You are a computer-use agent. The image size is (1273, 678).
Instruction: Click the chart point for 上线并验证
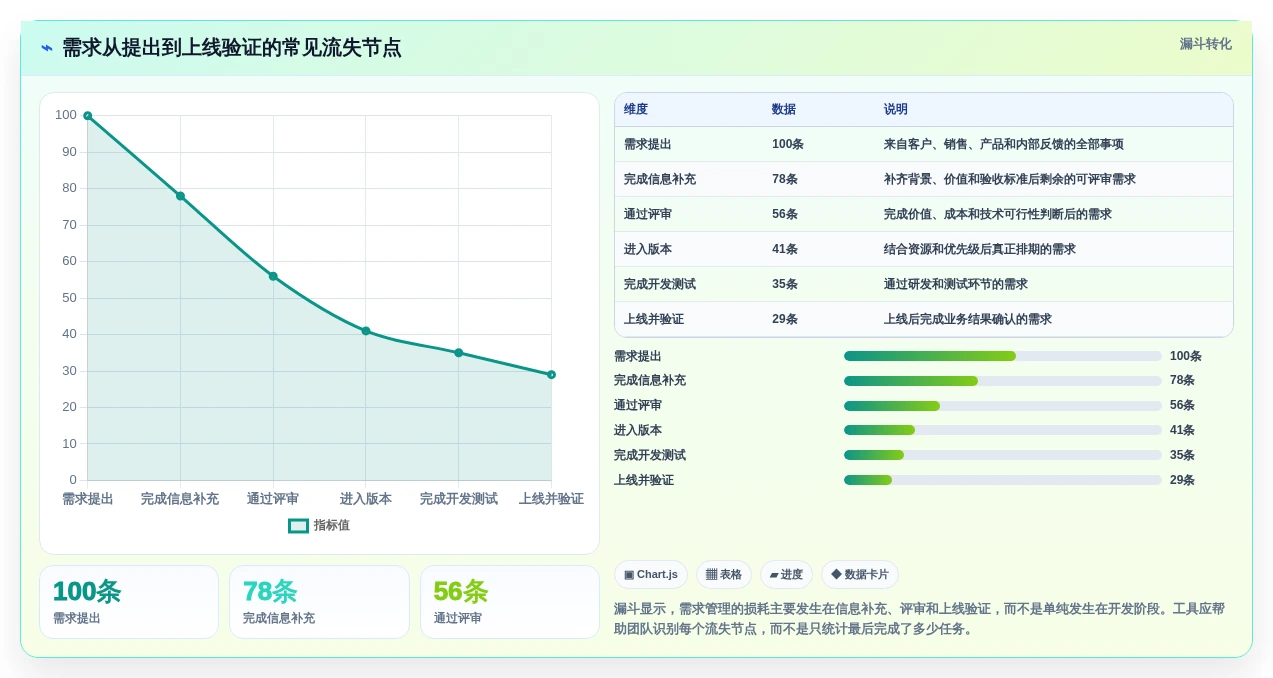click(x=551, y=375)
